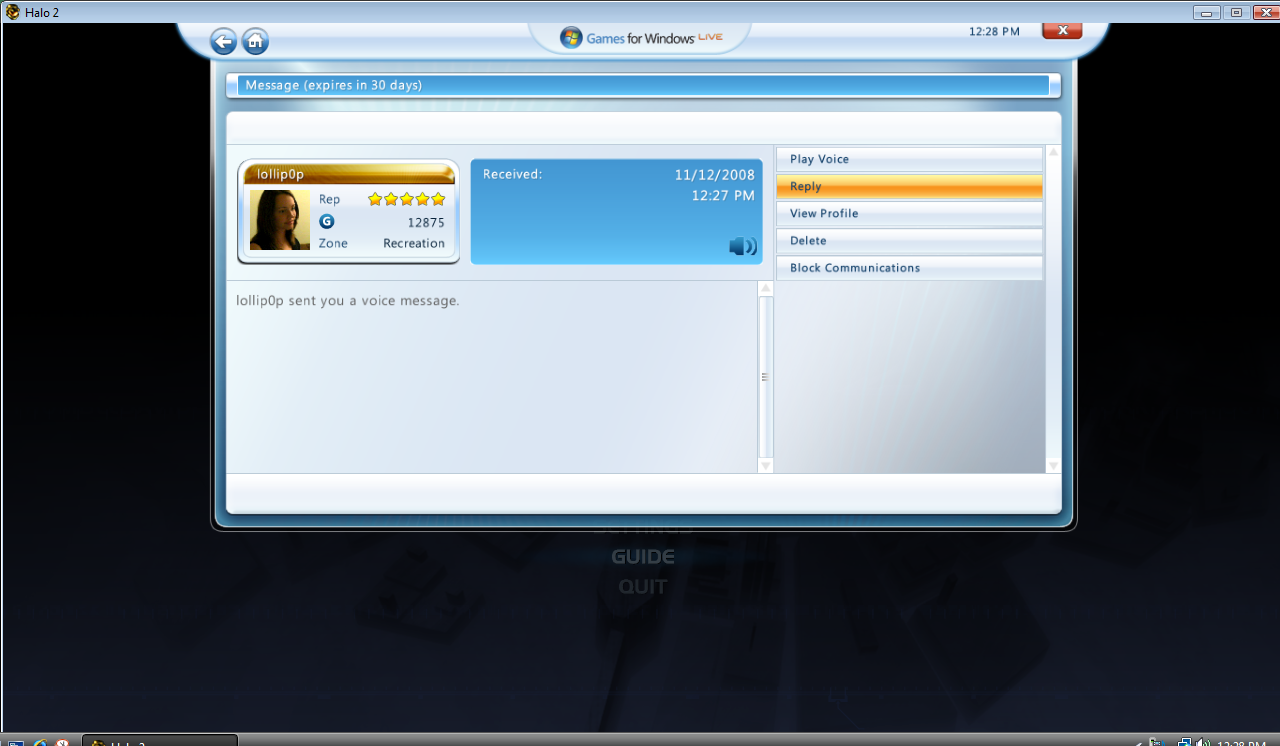Select the highlighted Reply option
The width and height of the screenshot is (1280, 746).
[909, 186]
